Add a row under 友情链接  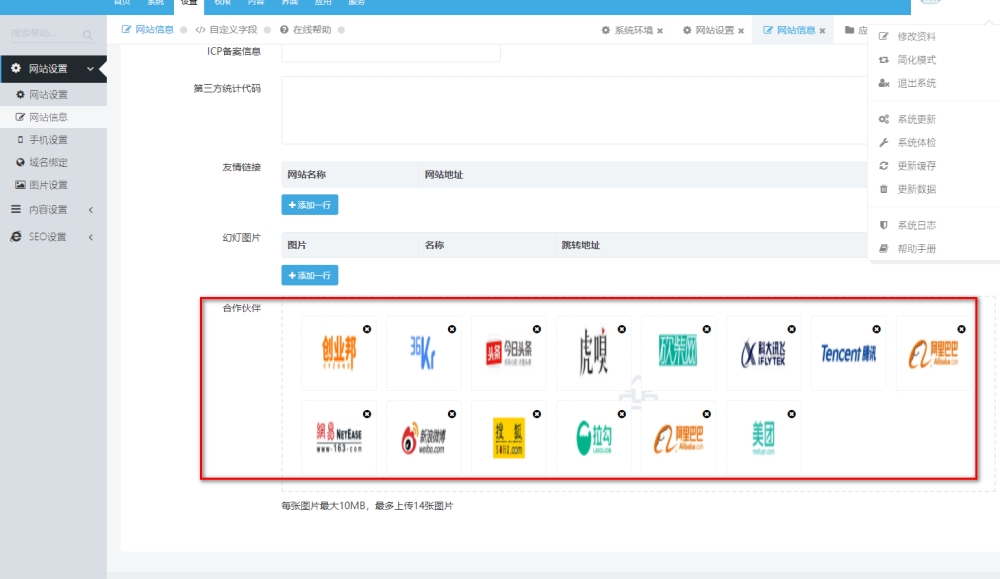click(x=309, y=205)
